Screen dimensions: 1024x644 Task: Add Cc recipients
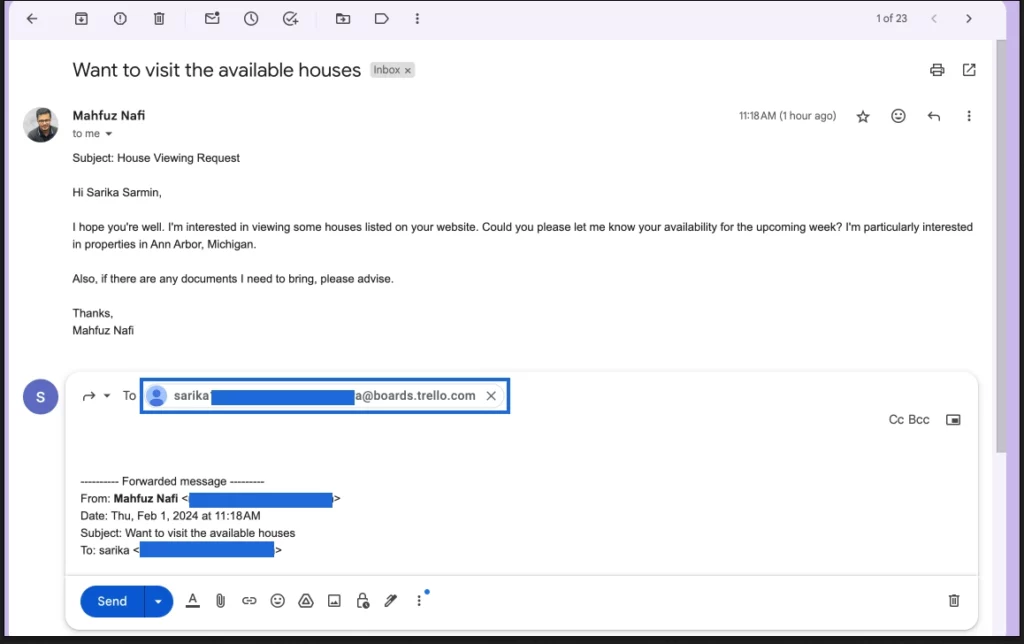(896, 419)
